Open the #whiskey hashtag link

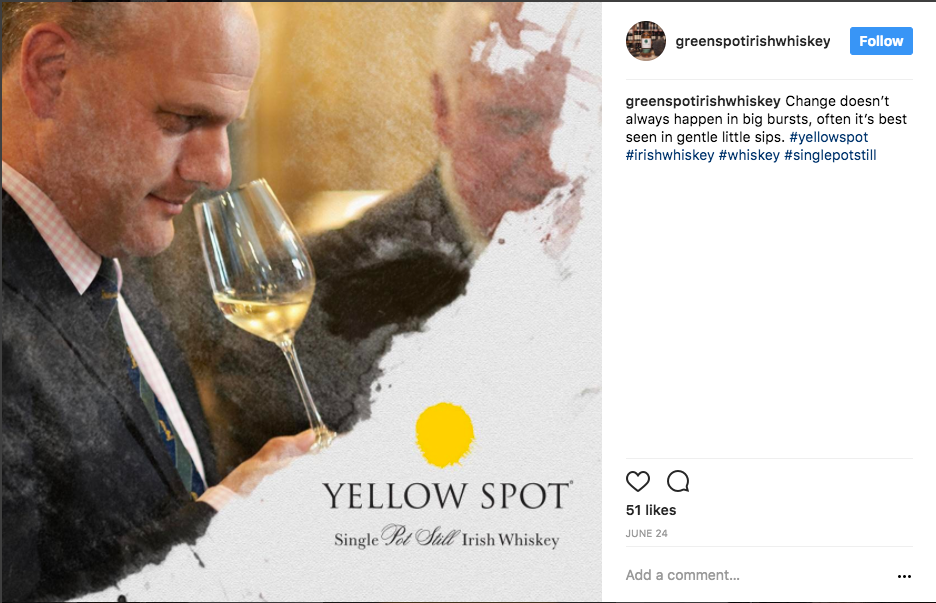pos(749,155)
